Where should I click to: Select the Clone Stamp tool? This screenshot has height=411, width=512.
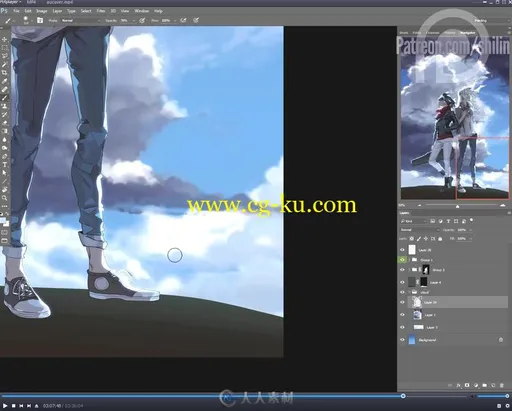tap(5, 106)
